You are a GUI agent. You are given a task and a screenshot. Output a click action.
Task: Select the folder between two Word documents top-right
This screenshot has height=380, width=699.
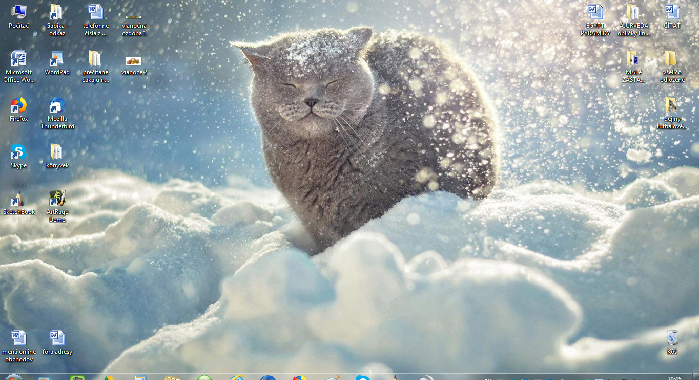coord(633,20)
